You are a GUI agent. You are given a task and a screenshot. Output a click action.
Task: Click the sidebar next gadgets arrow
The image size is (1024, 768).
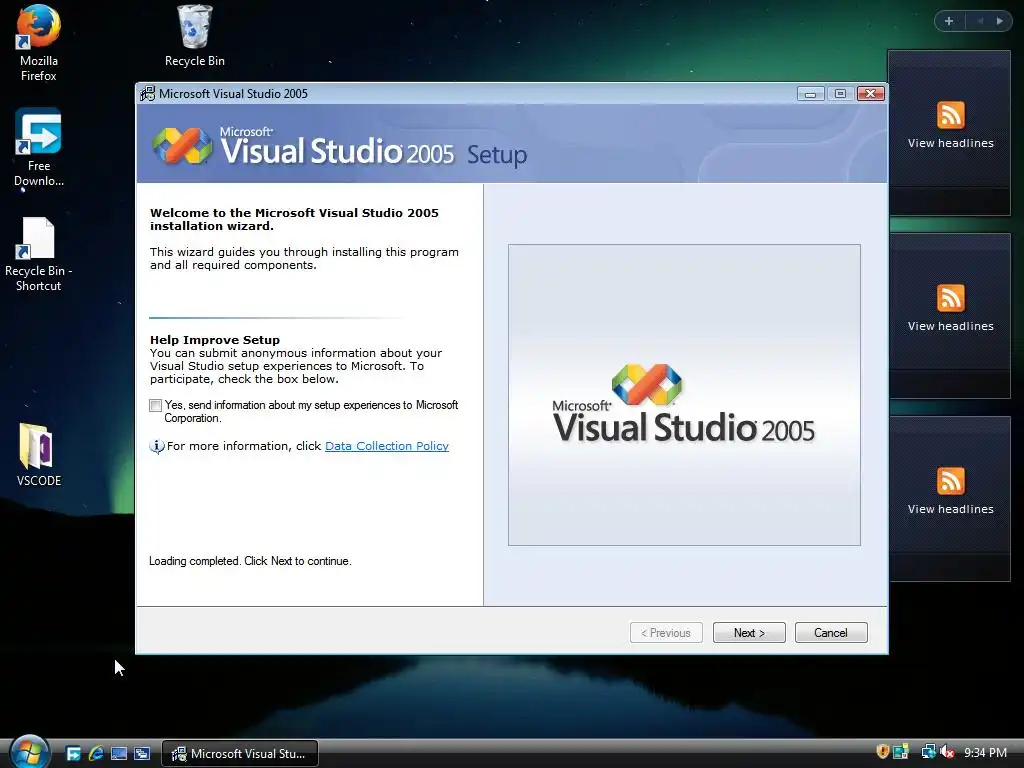click(x=999, y=21)
